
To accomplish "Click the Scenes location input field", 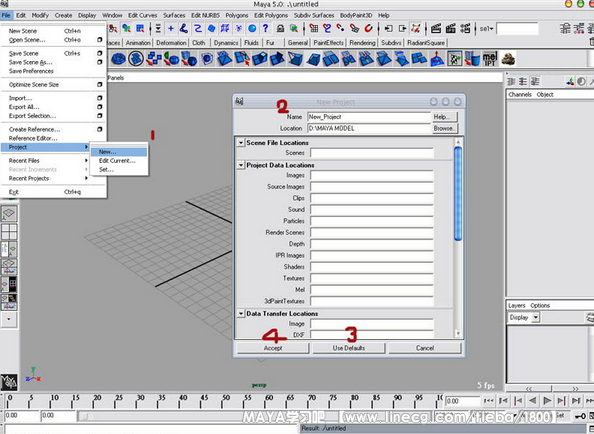I will coord(372,153).
